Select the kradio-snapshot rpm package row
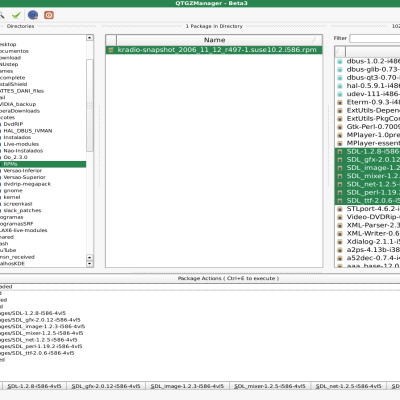This screenshot has width=400, height=400. point(214,50)
